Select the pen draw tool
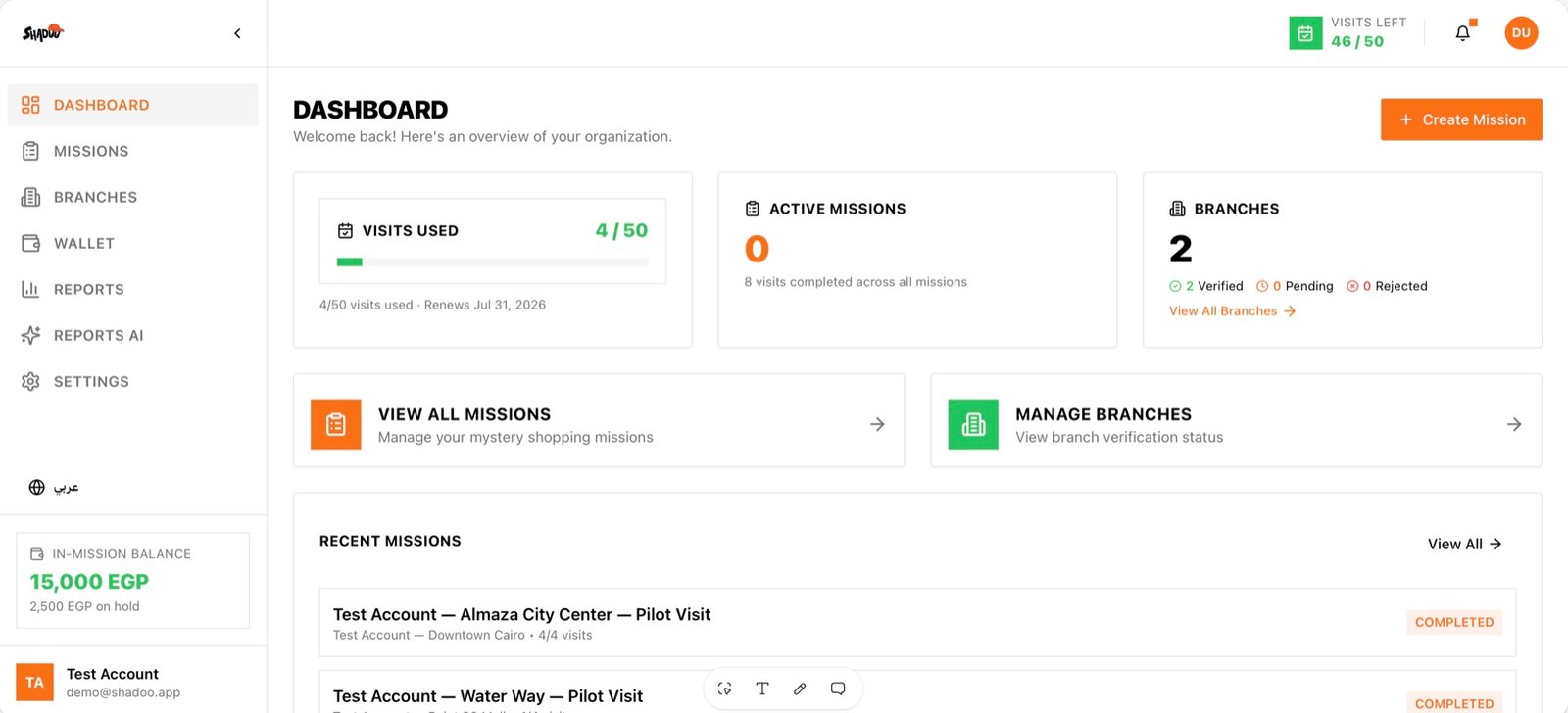Screen dimensions: 1568x713 point(800,689)
